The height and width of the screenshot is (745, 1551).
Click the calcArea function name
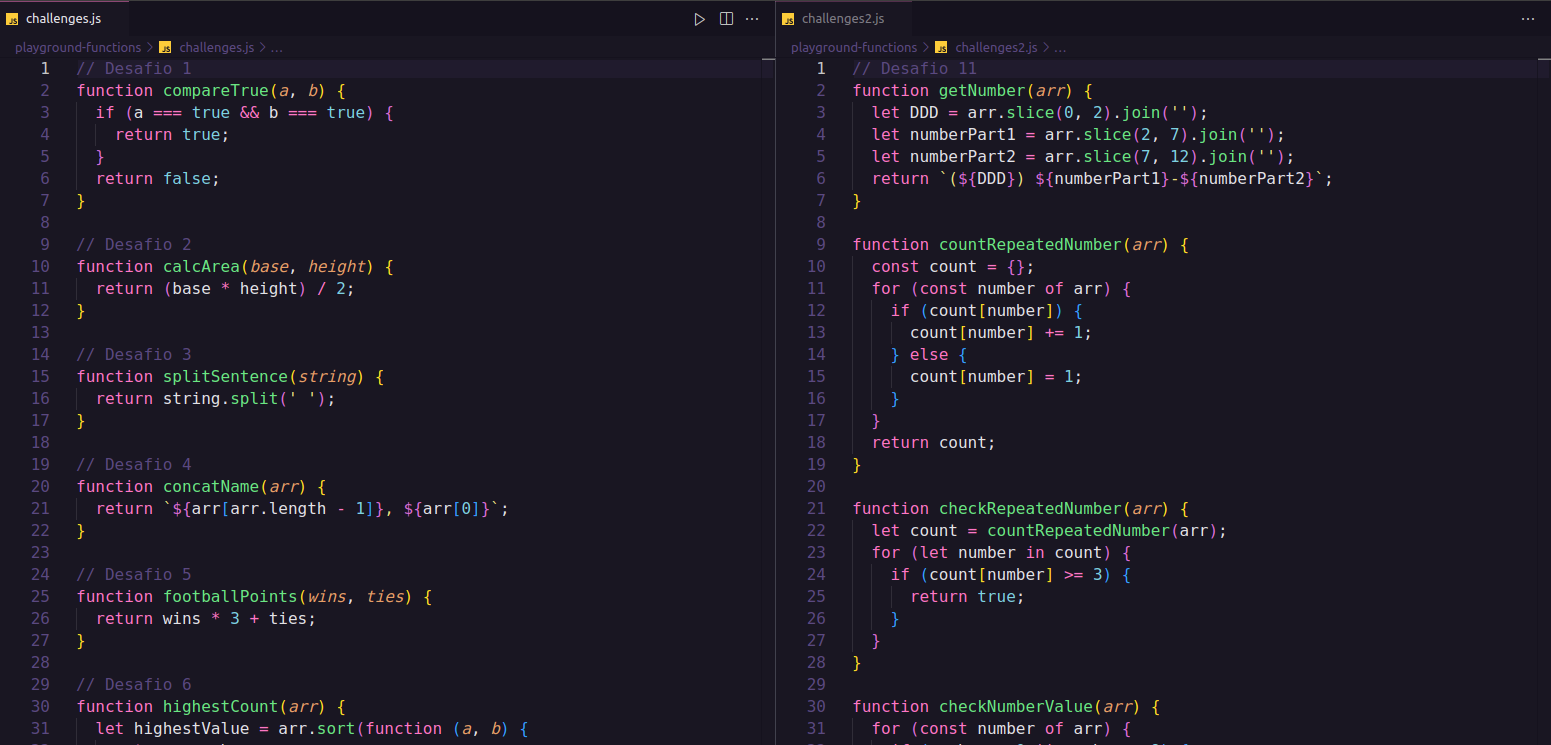coord(201,266)
